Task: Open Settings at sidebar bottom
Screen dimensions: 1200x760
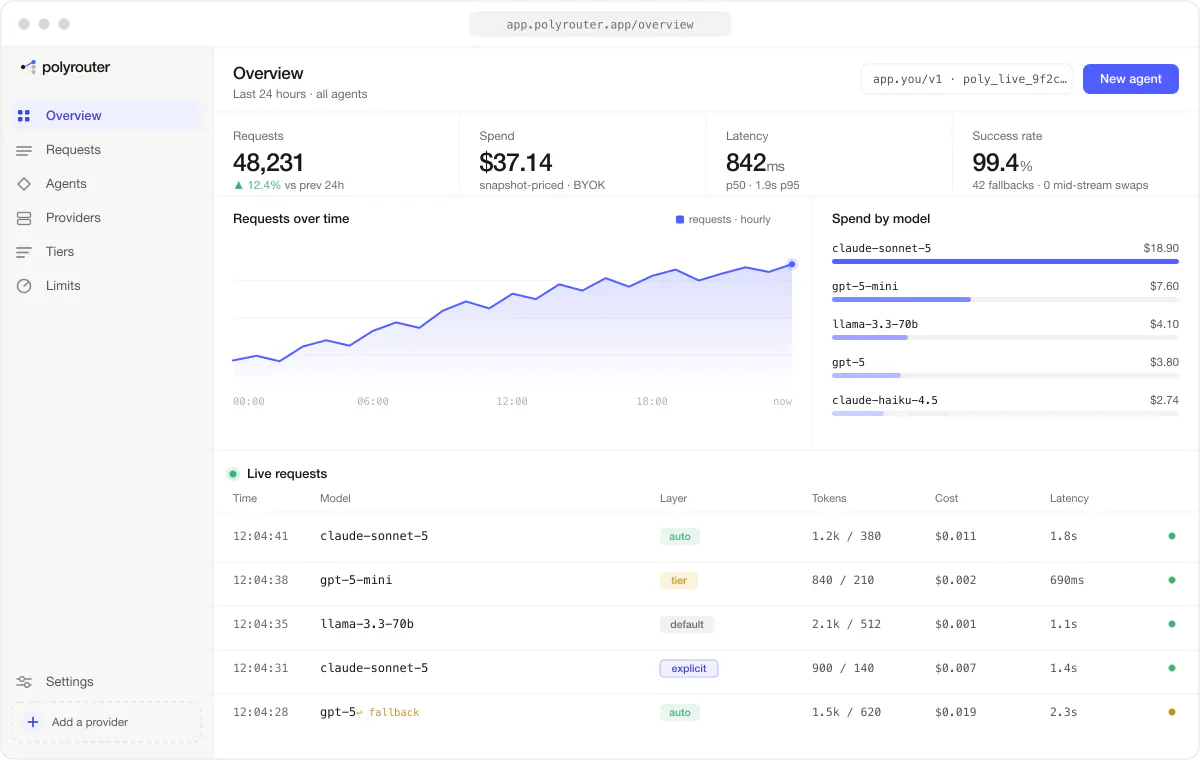Action: point(106,682)
